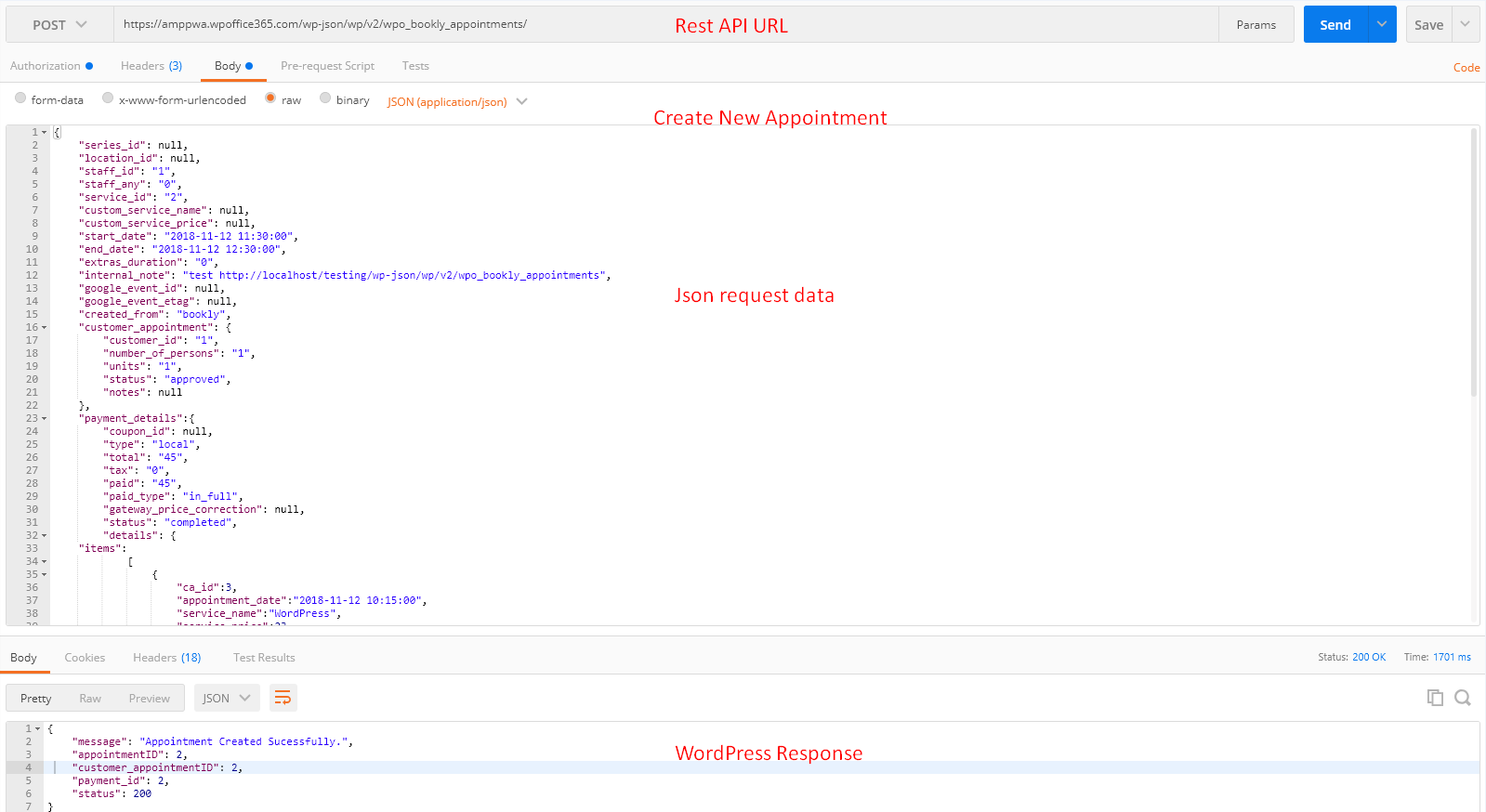This screenshot has height=812, width=1486.
Task: Click the "end_date" line in the request body
Action: pos(182,250)
